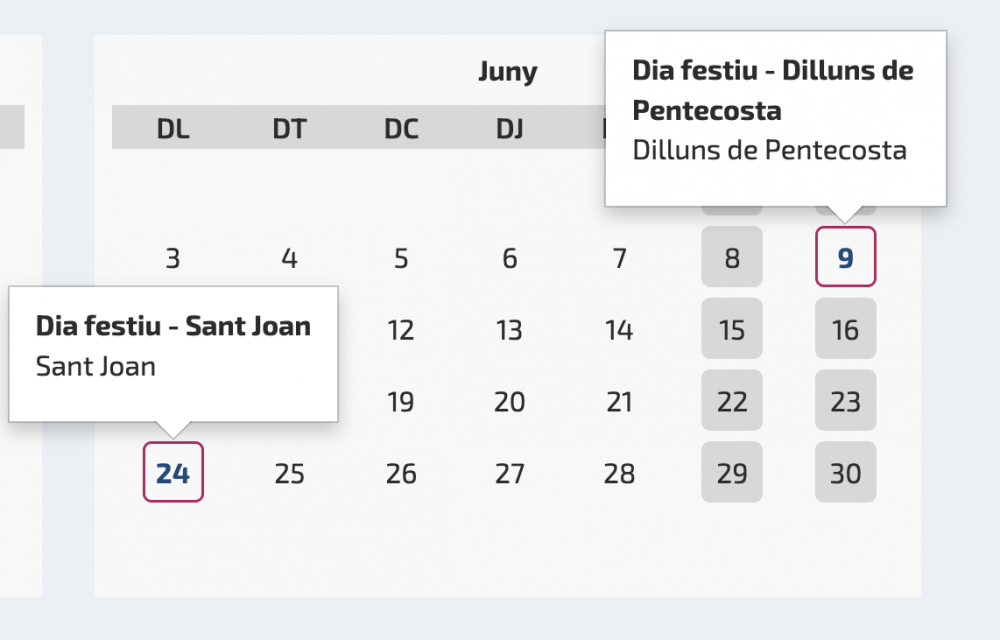Select shaded day 16
The height and width of the screenshot is (640, 1000).
click(x=846, y=329)
